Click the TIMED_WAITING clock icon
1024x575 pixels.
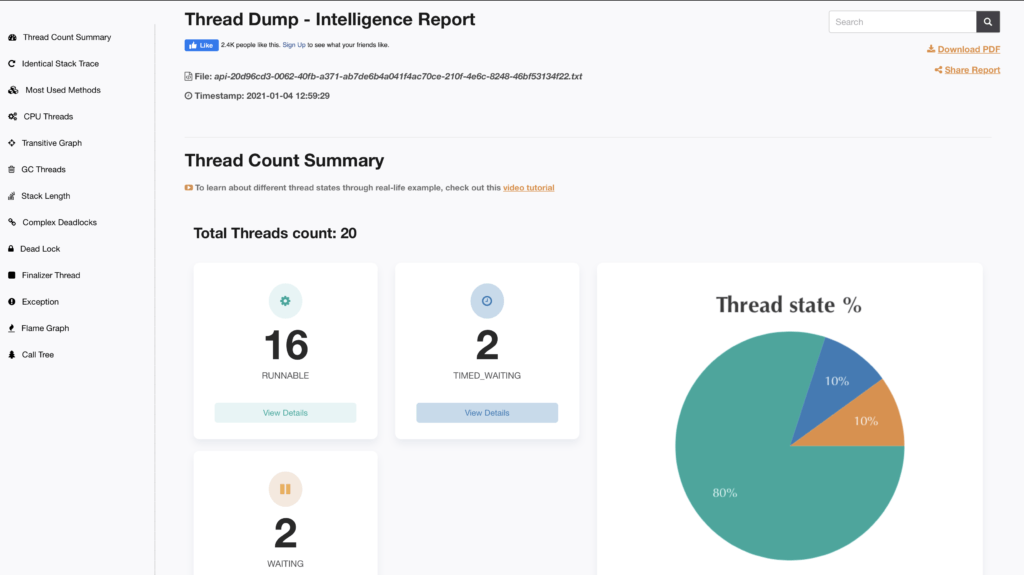click(487, 301)
